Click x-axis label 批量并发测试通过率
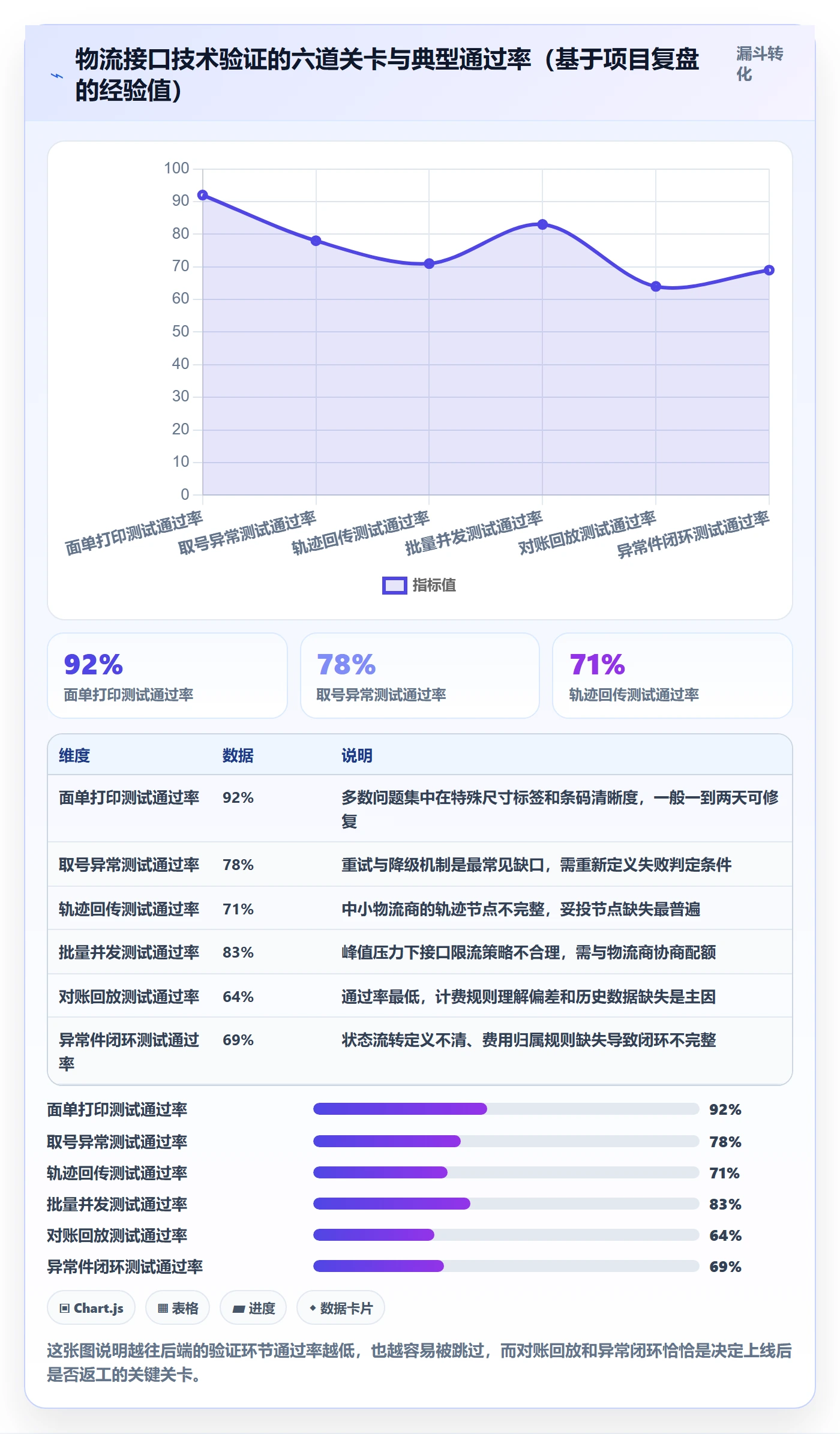Viewport: 840px width, 1434px height. tap(473, 532)
